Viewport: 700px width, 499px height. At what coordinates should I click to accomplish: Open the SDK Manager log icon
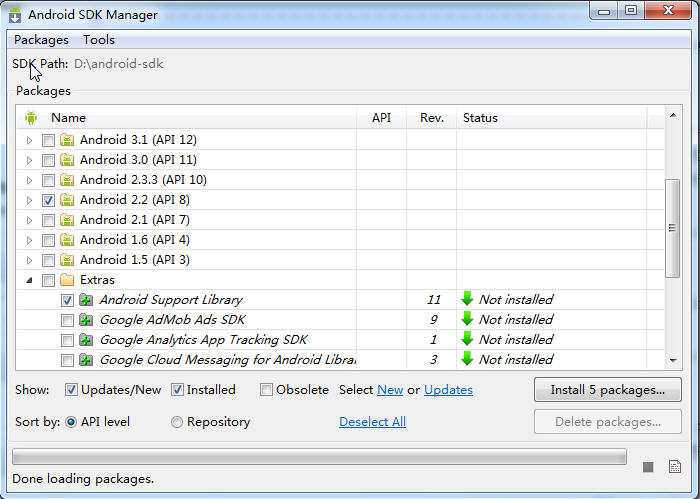(x=675, y=466)
